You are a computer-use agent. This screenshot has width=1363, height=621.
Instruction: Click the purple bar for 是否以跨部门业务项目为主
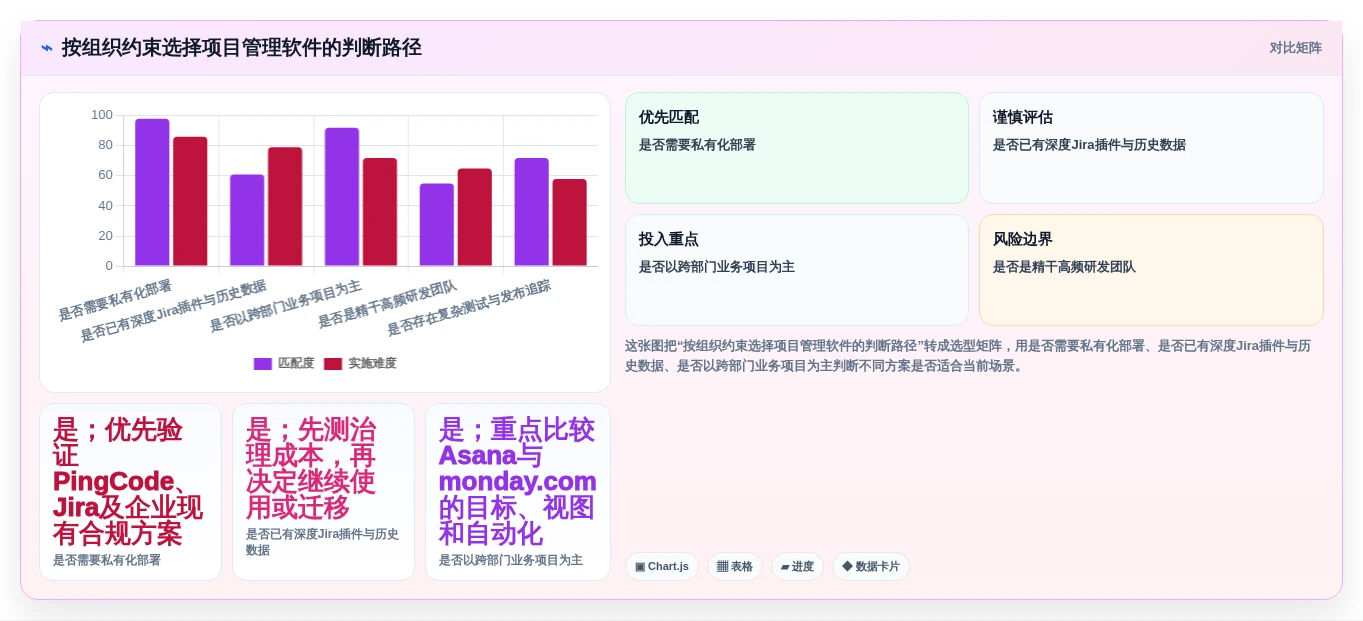[342, 197]
